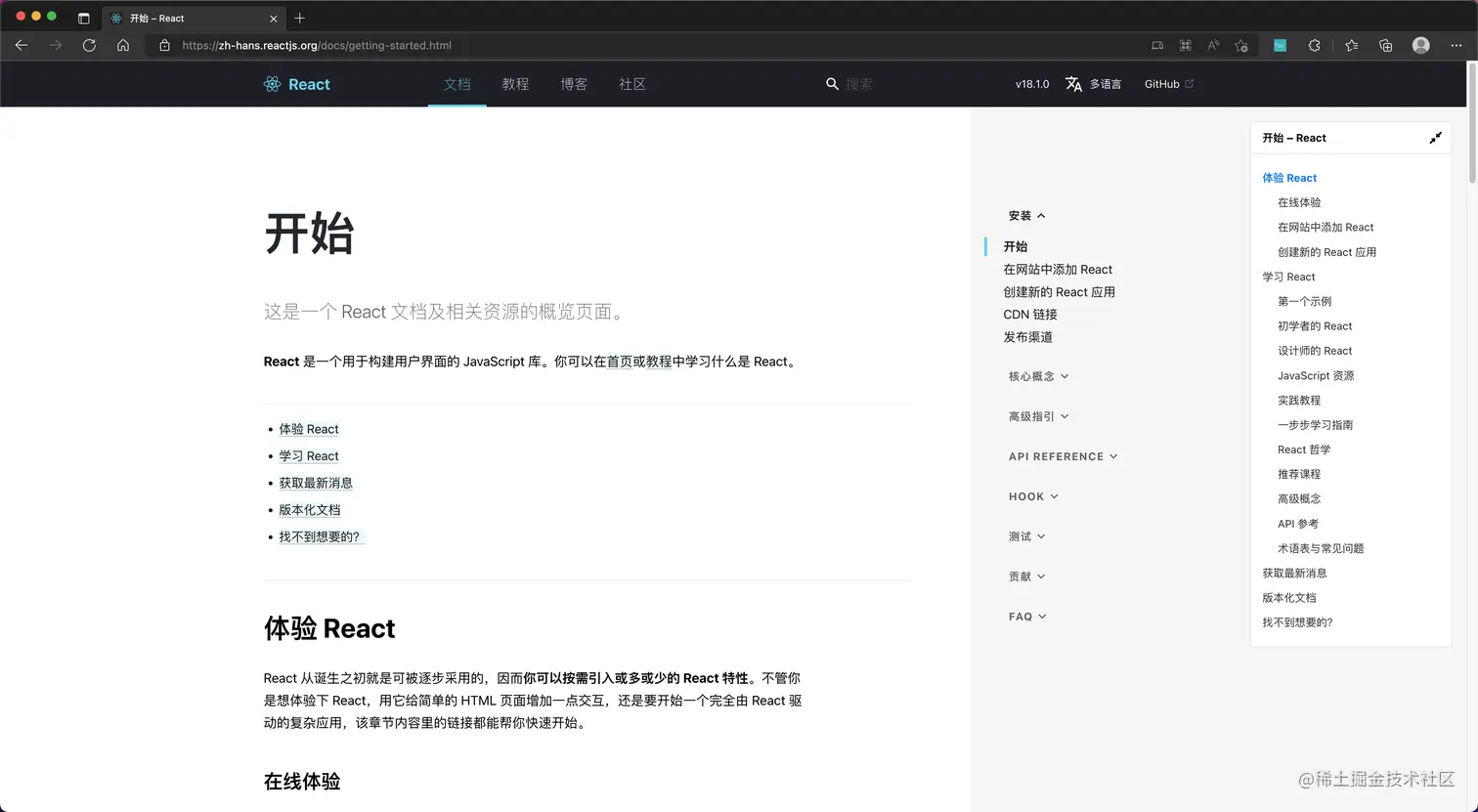Open 创建新的 React 应用 in the sidebar
This screenshot has width=1478, height=812.
pos(1059,292)
